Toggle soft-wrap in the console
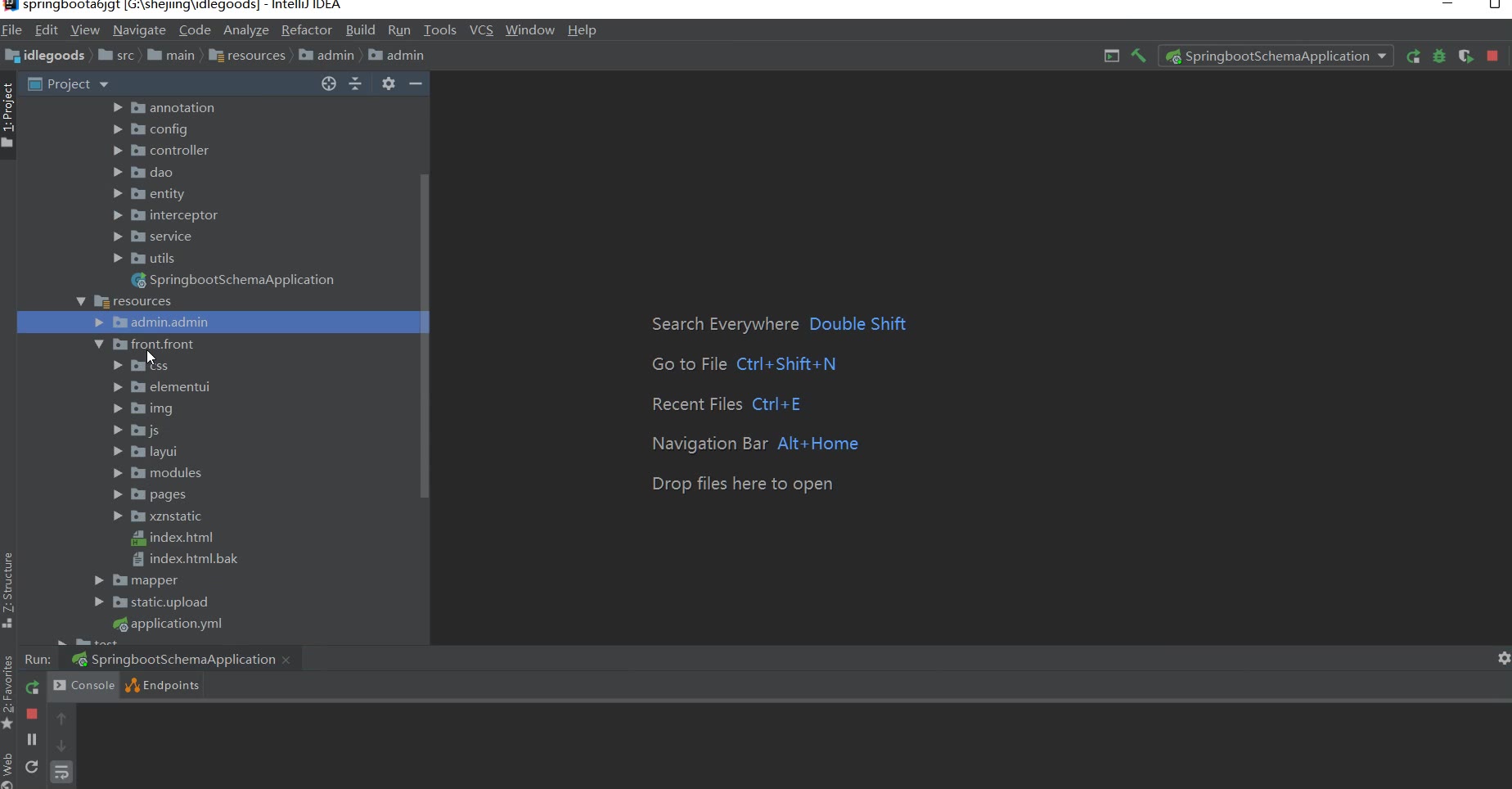Viewport: 1512px width, 789px height. point(61,772)
